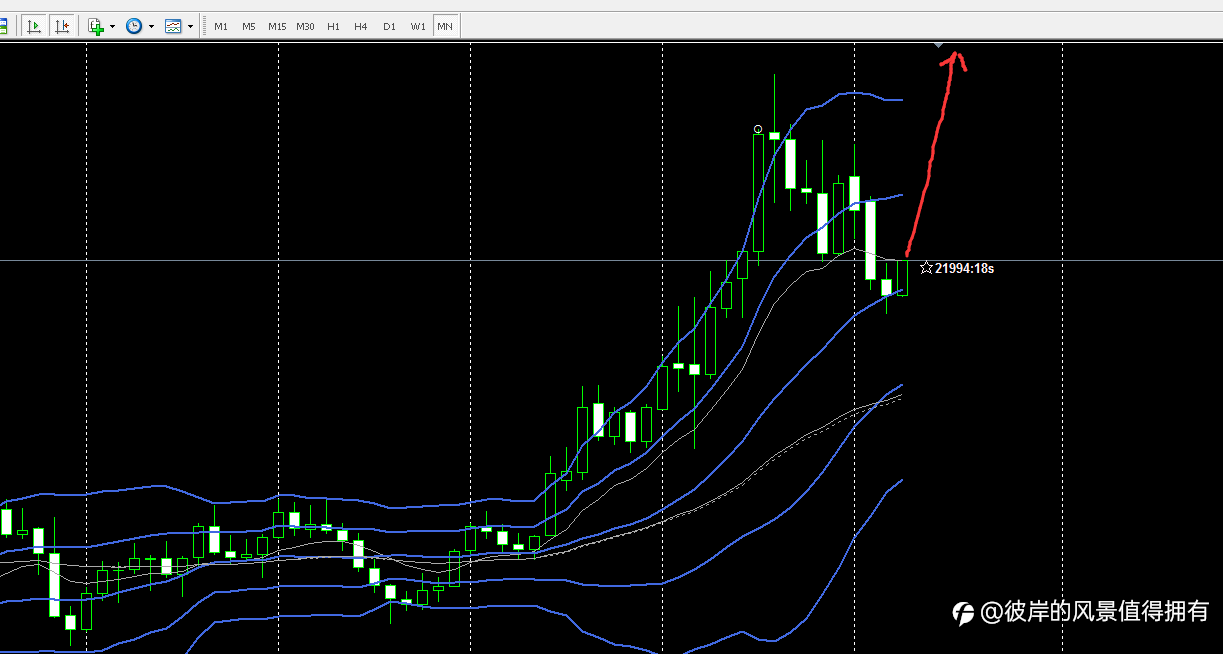This screenshot has height=654, width=1223.
Task: Click the chart templates icon
Action: point(173,26)
